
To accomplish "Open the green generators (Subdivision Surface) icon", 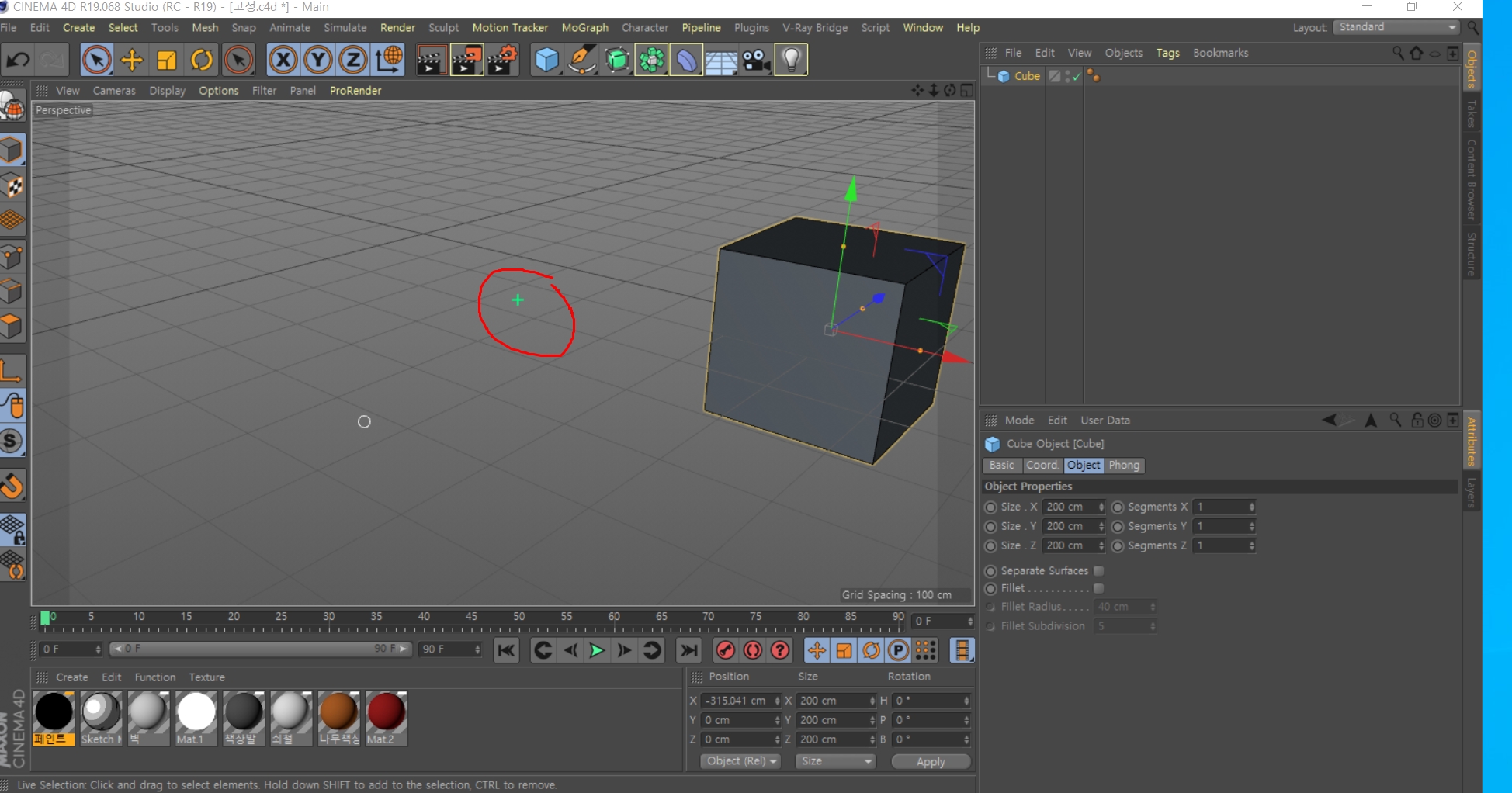I will 616,61.
